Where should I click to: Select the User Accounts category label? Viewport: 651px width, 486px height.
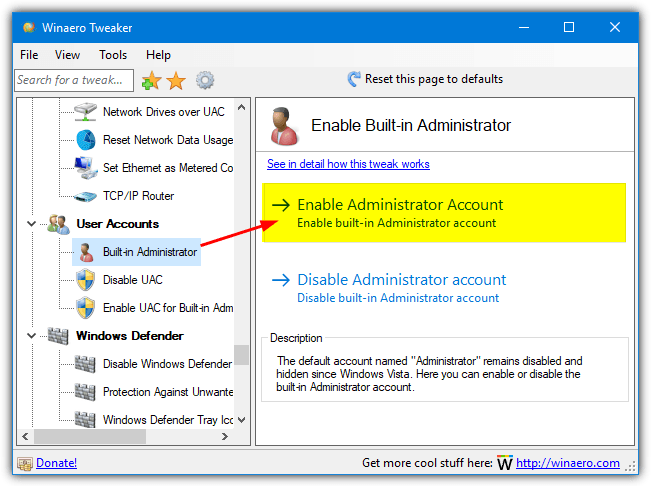[x=117, y=224]
